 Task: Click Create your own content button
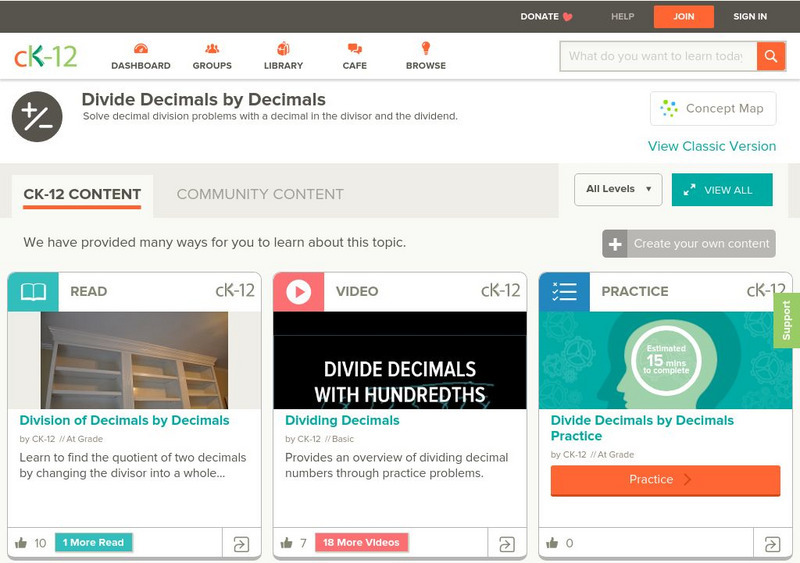pos(689,244)
